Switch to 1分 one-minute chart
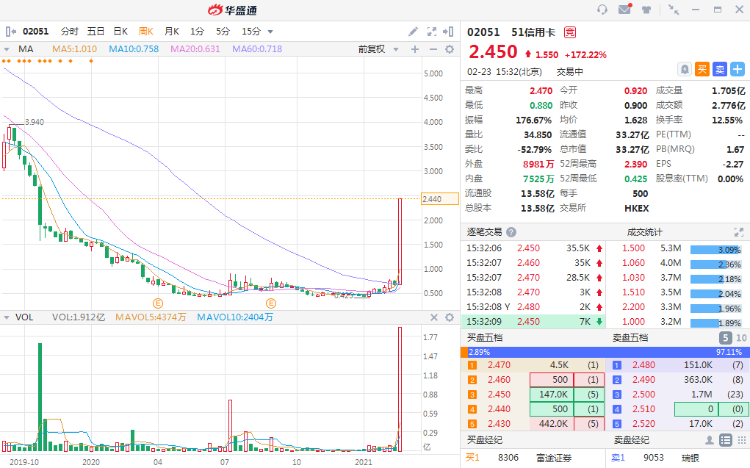This screenshot has width=750, height=468. [197, 32]
